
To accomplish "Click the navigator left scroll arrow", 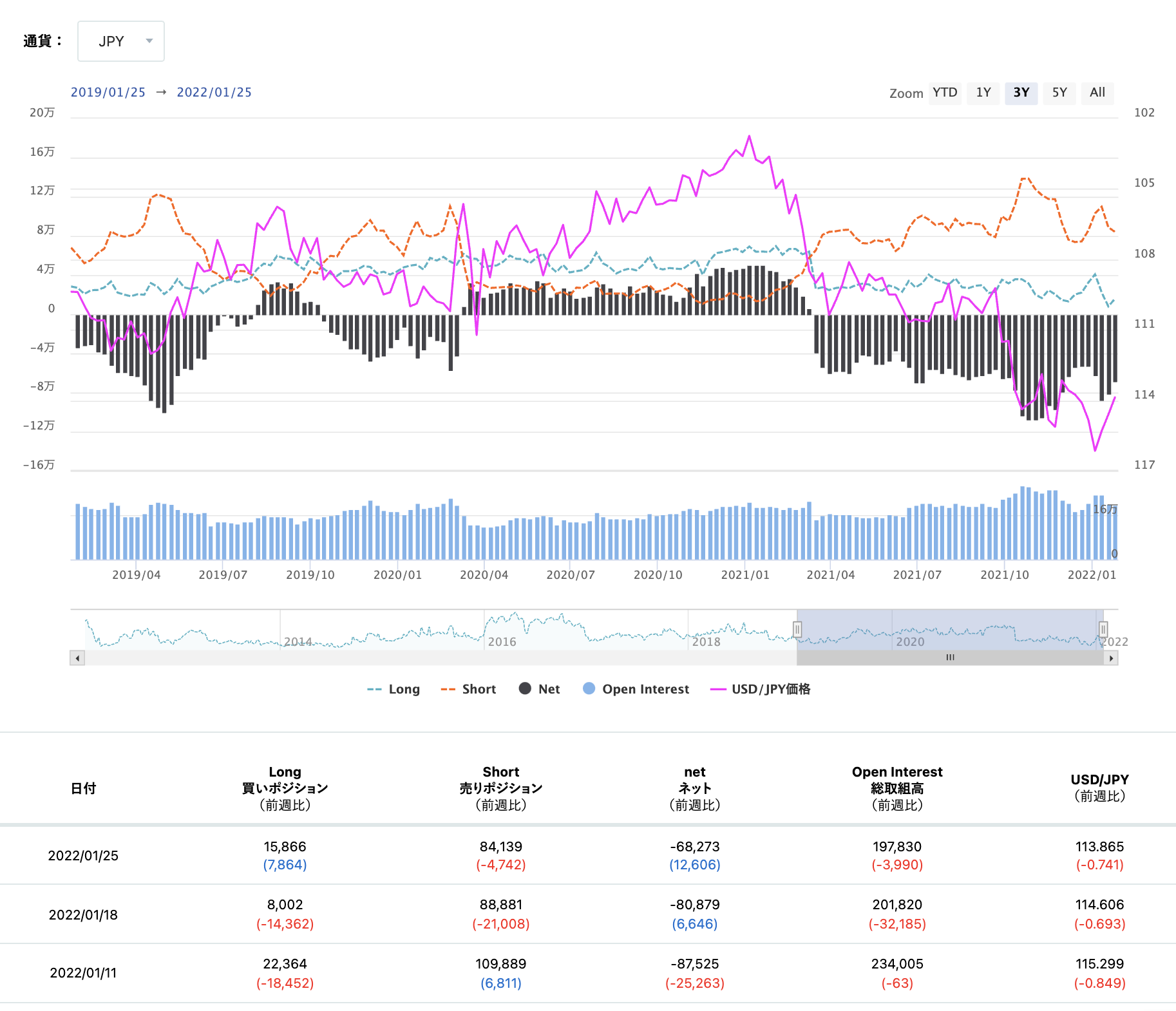I will tap(77, 658).
